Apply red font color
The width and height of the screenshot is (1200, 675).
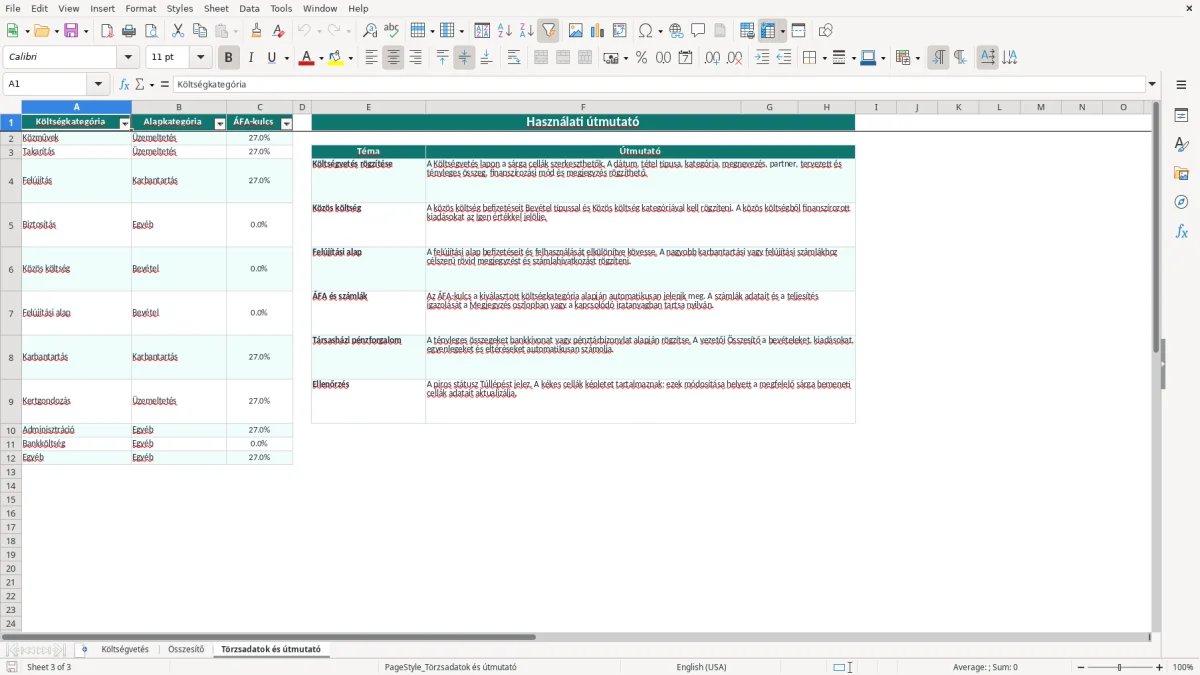307,58
